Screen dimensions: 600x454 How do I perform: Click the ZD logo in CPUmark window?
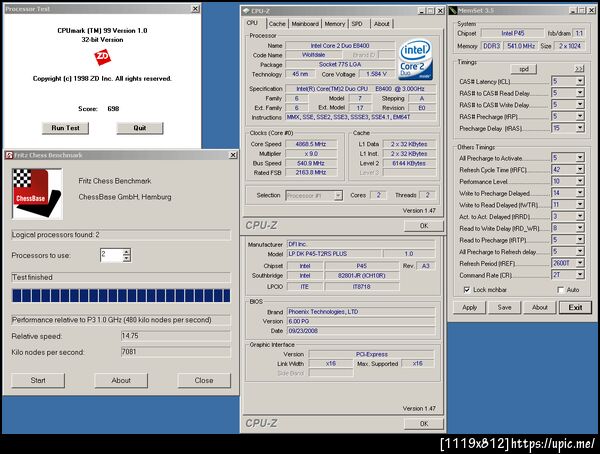click(x=103, y=57)
